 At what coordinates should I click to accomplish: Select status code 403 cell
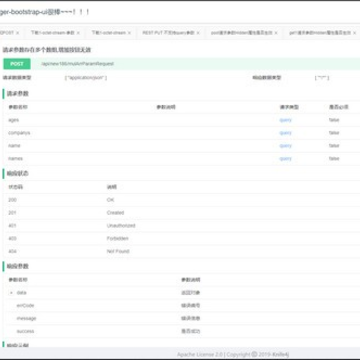click(x=12, y=238)
